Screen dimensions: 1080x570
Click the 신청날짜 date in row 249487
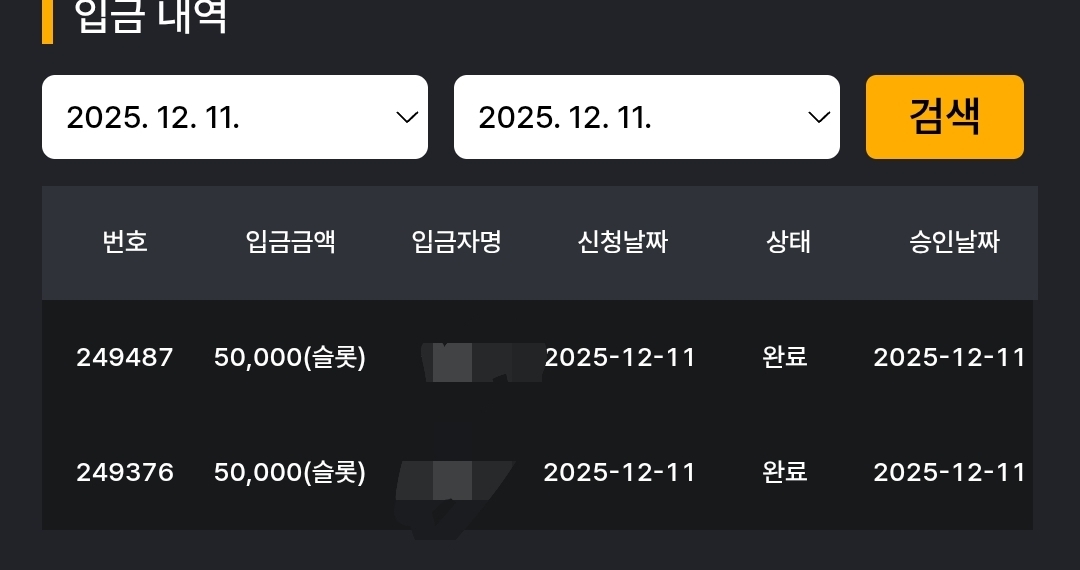click(620, 357)
